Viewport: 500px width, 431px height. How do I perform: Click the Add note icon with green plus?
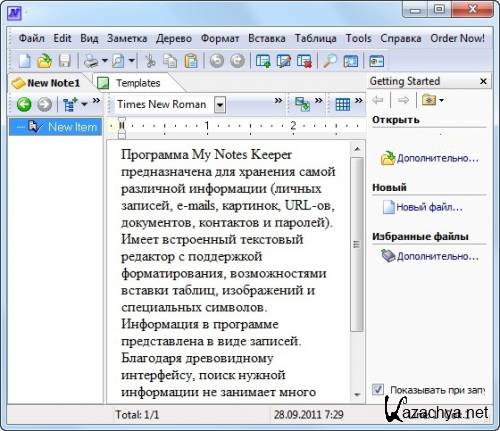[x=263, y=61]
